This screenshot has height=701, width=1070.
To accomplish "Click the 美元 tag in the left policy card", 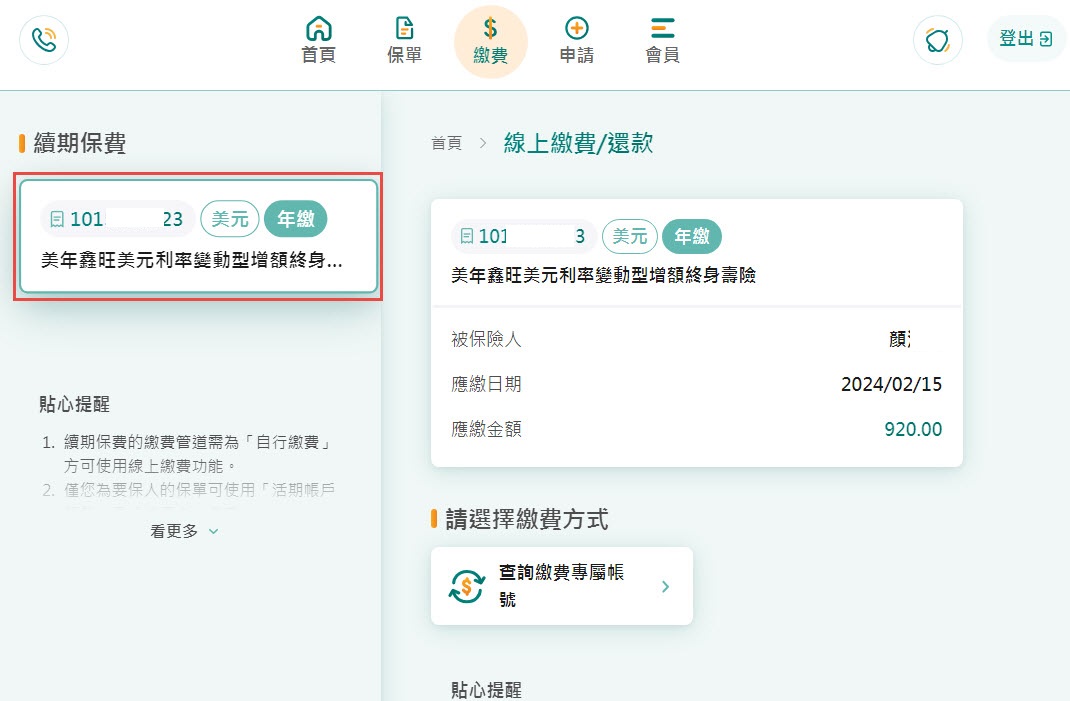I will point(230,219).
